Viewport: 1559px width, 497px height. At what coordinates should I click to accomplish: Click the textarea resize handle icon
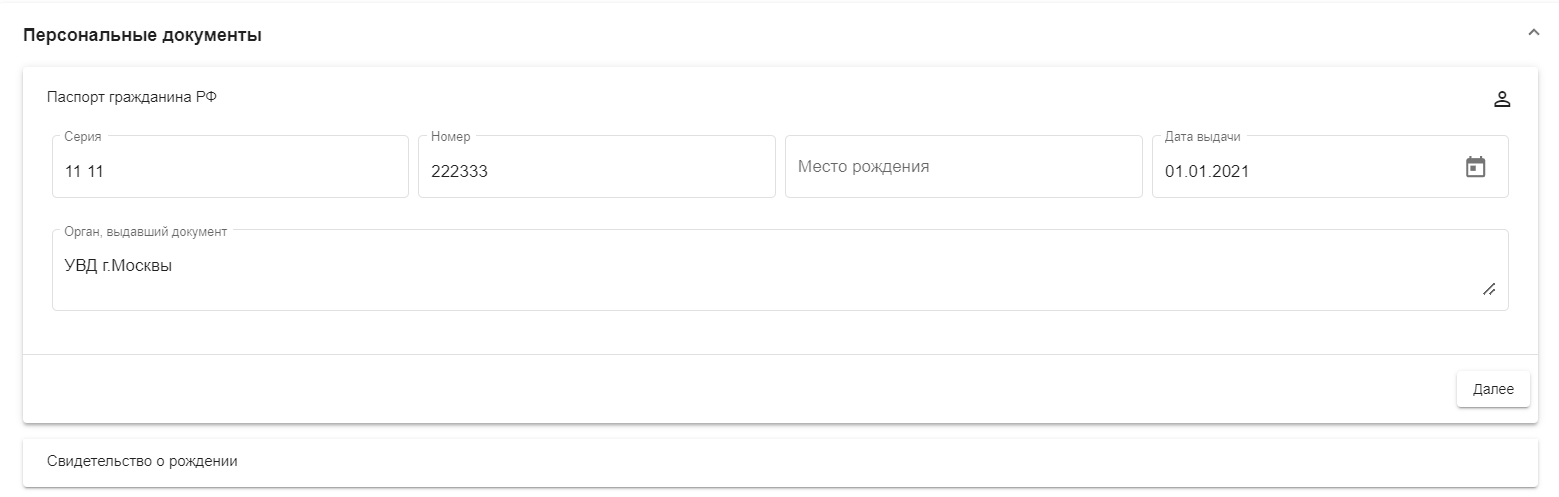[1488, 289]
